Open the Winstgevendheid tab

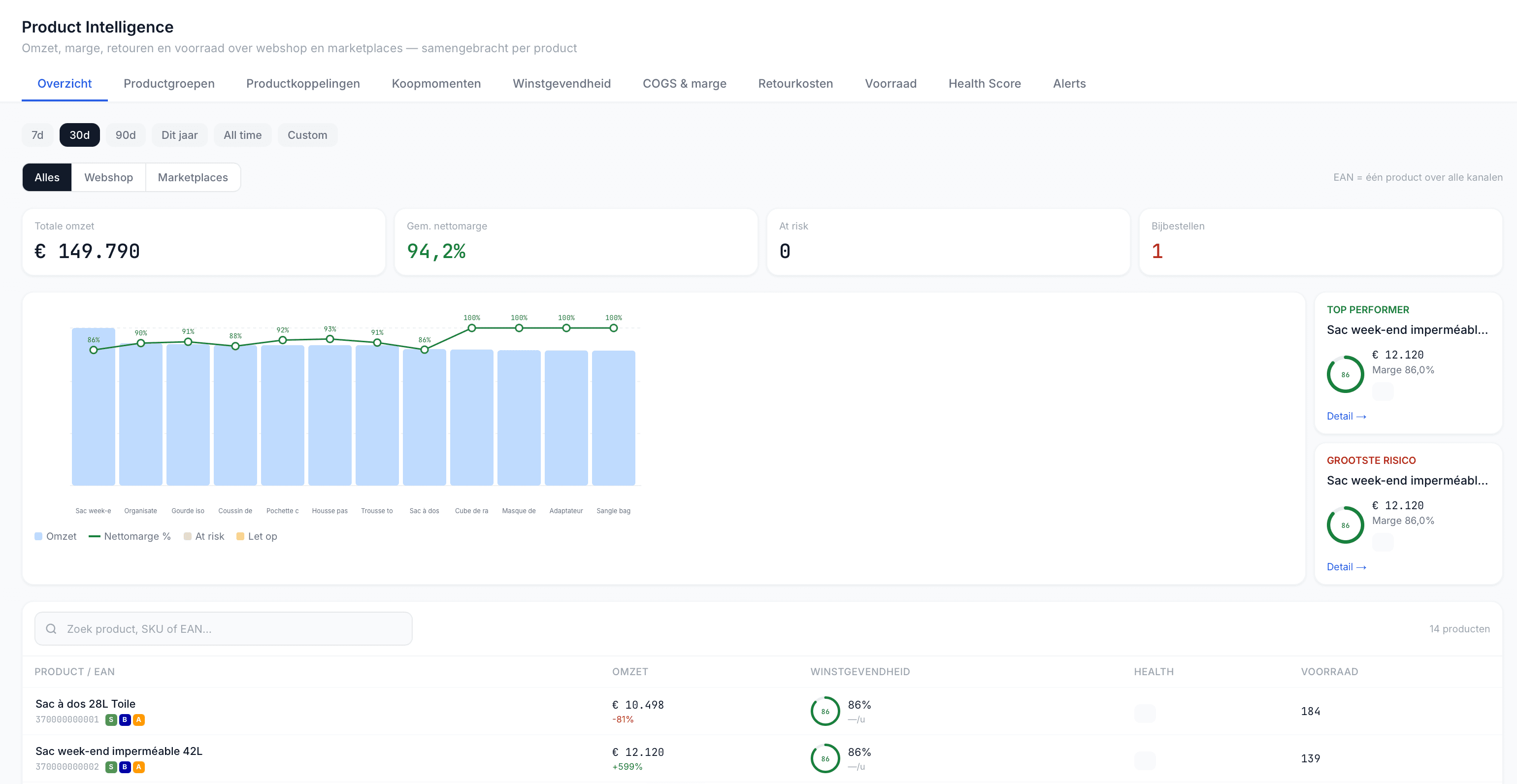click(x=562, y=84)
